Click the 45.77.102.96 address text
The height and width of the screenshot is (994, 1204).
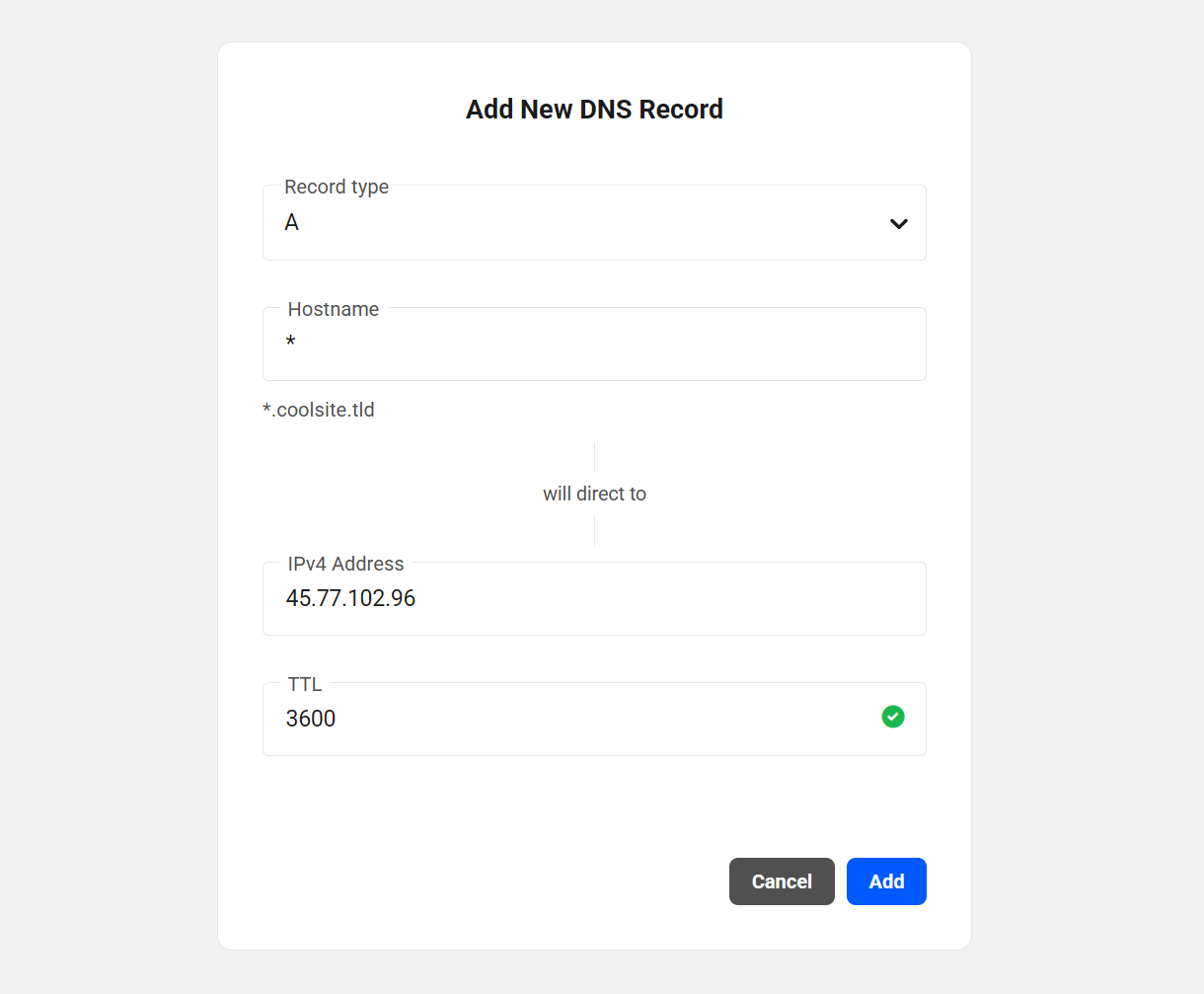tap(350, 598)
